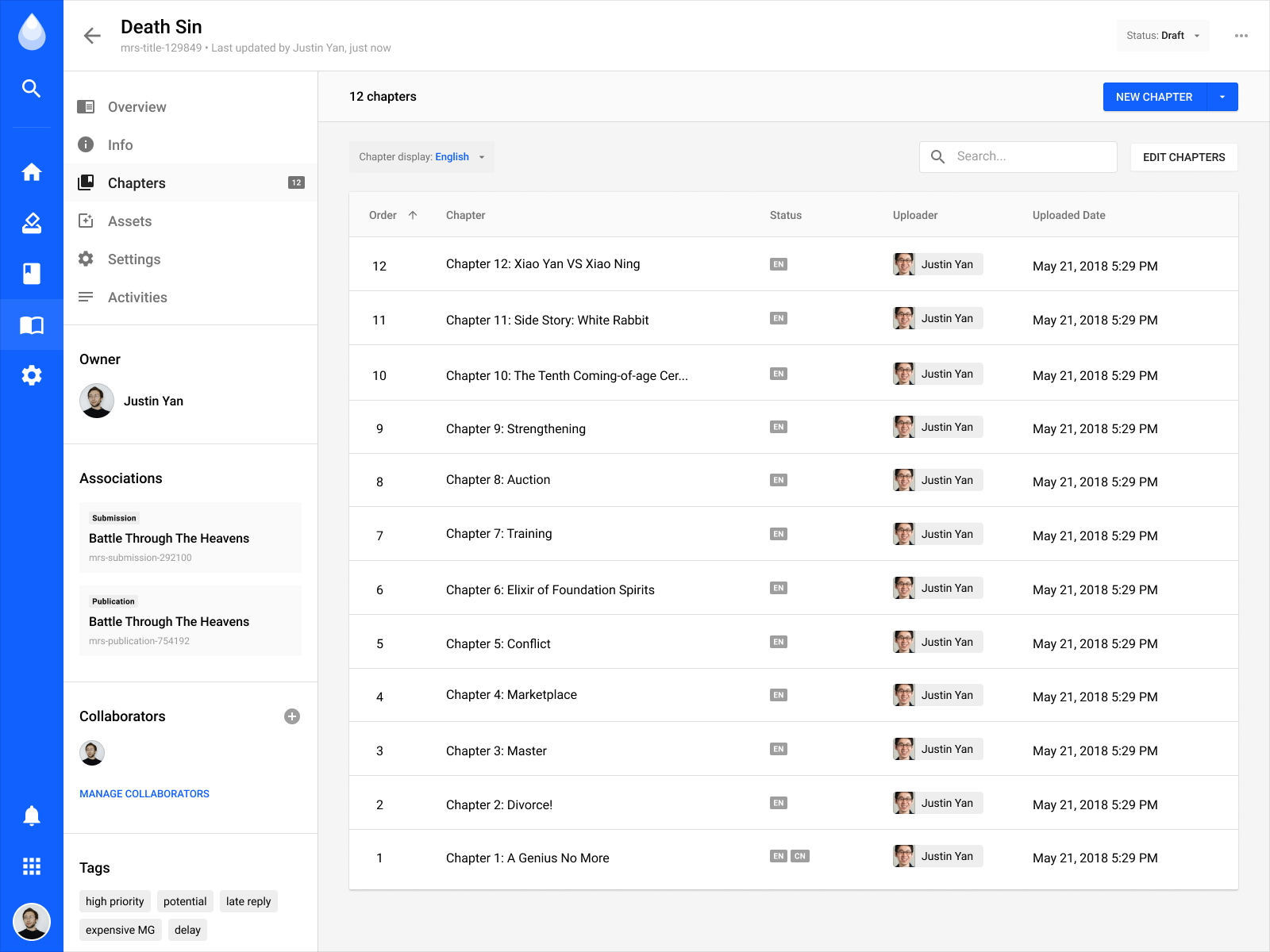Open the notifications bell
The width and height of the screenshot is (1270, 952).
pos(31,816)
